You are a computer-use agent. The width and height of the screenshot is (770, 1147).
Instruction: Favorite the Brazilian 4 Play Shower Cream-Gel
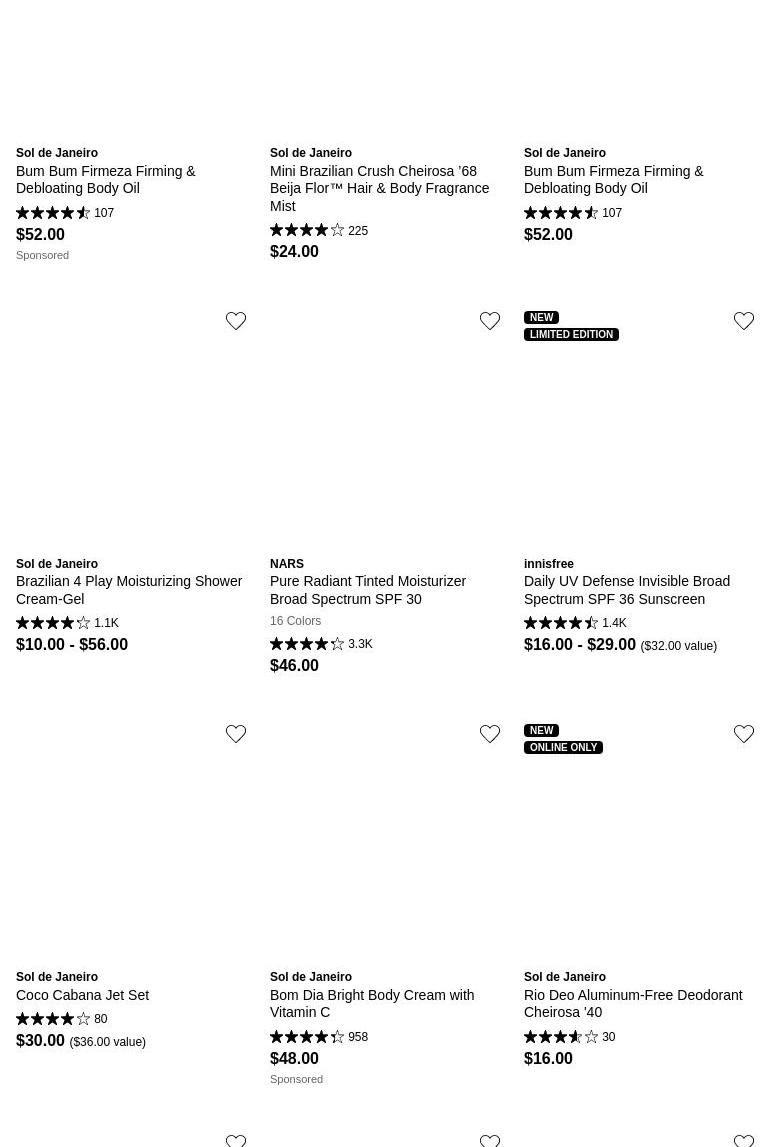pos(236,321)
